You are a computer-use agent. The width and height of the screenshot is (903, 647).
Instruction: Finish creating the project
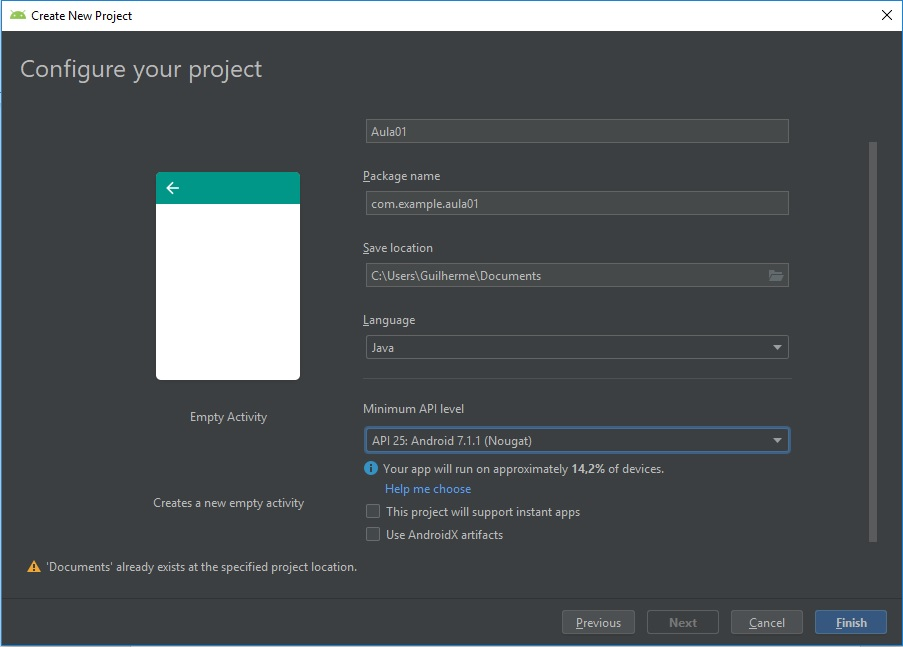tap(851, 623)
